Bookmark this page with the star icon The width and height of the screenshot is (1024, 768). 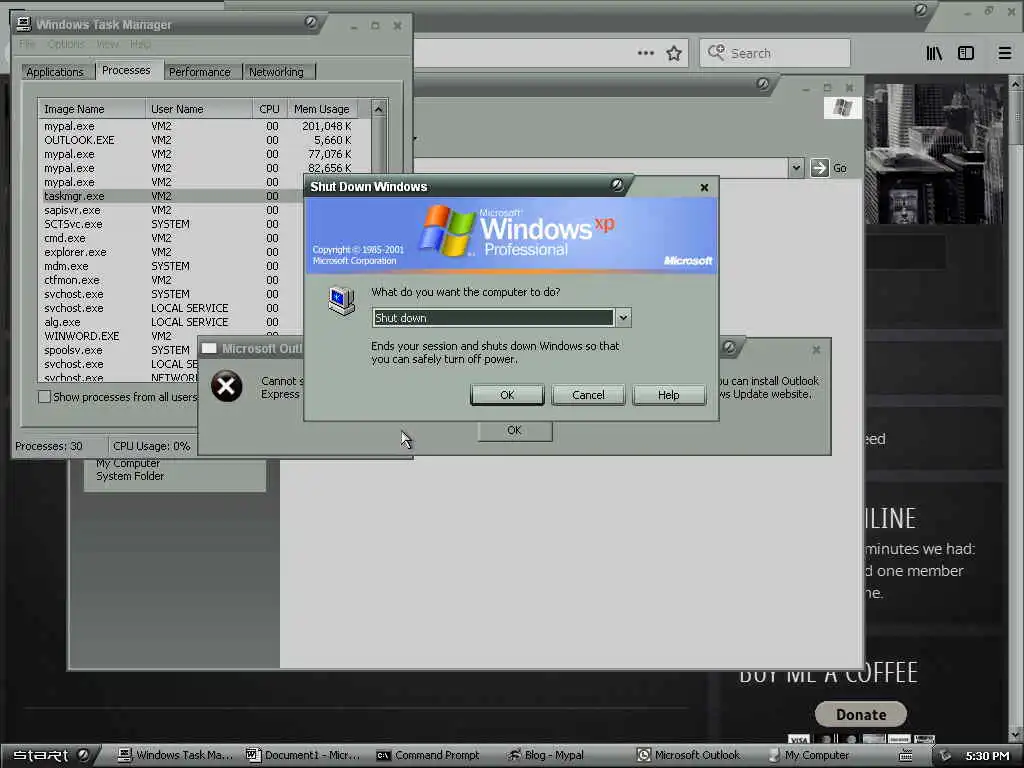(x=674, y=53)
